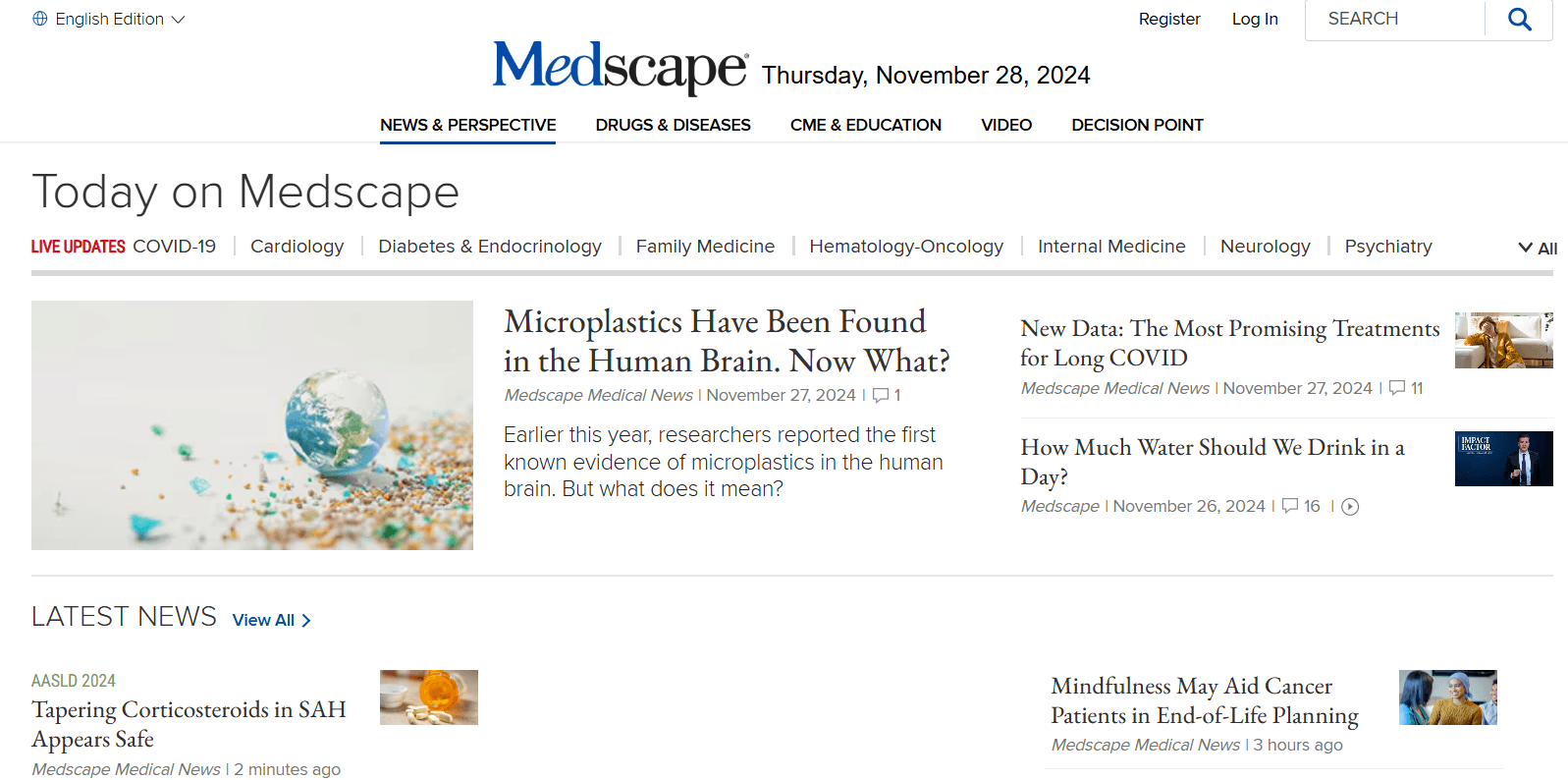Open the microplastics globe article thumbnail
1568x780 pixels.
point(252,425)
